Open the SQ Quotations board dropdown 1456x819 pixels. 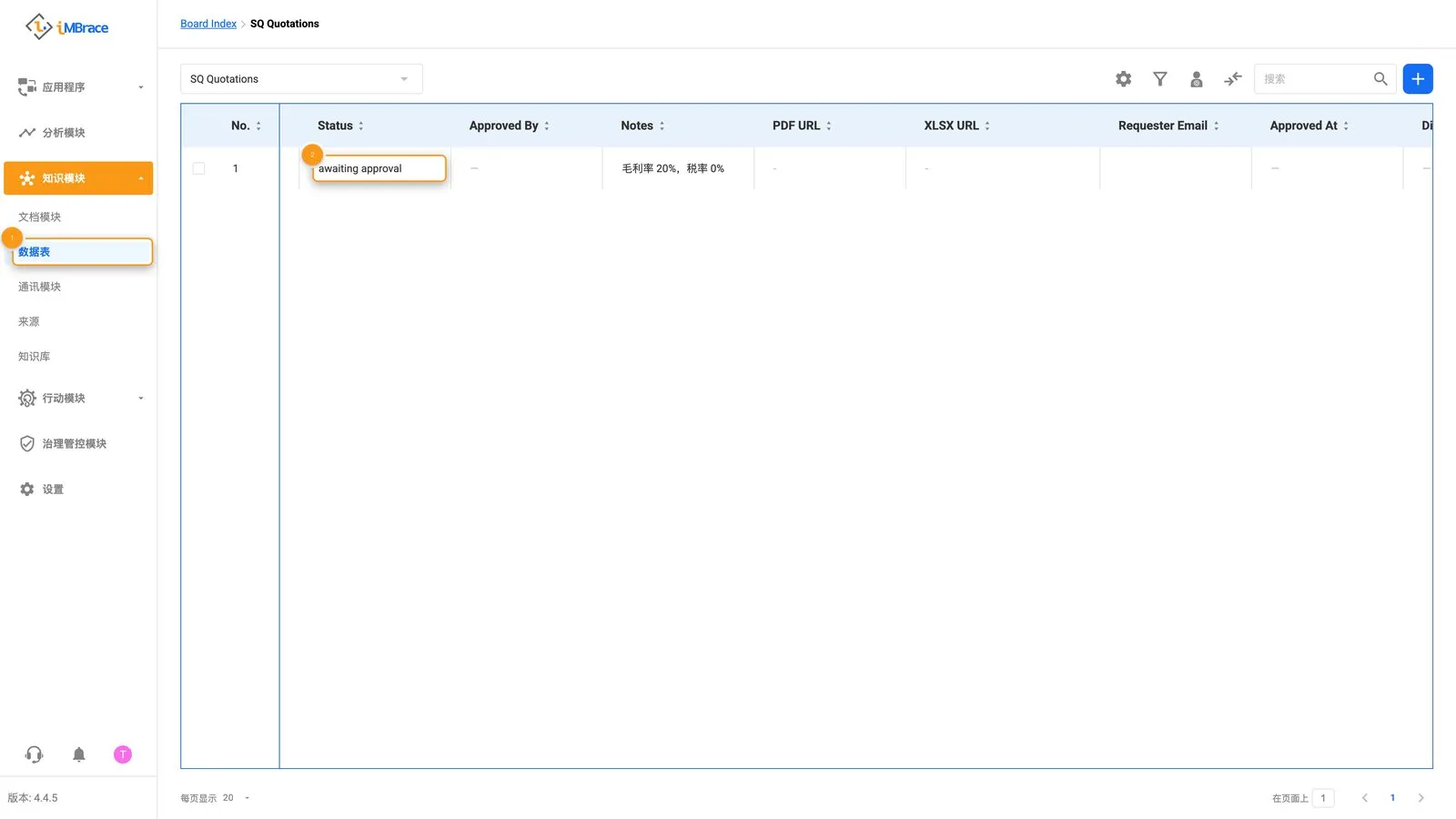point(301,79)
